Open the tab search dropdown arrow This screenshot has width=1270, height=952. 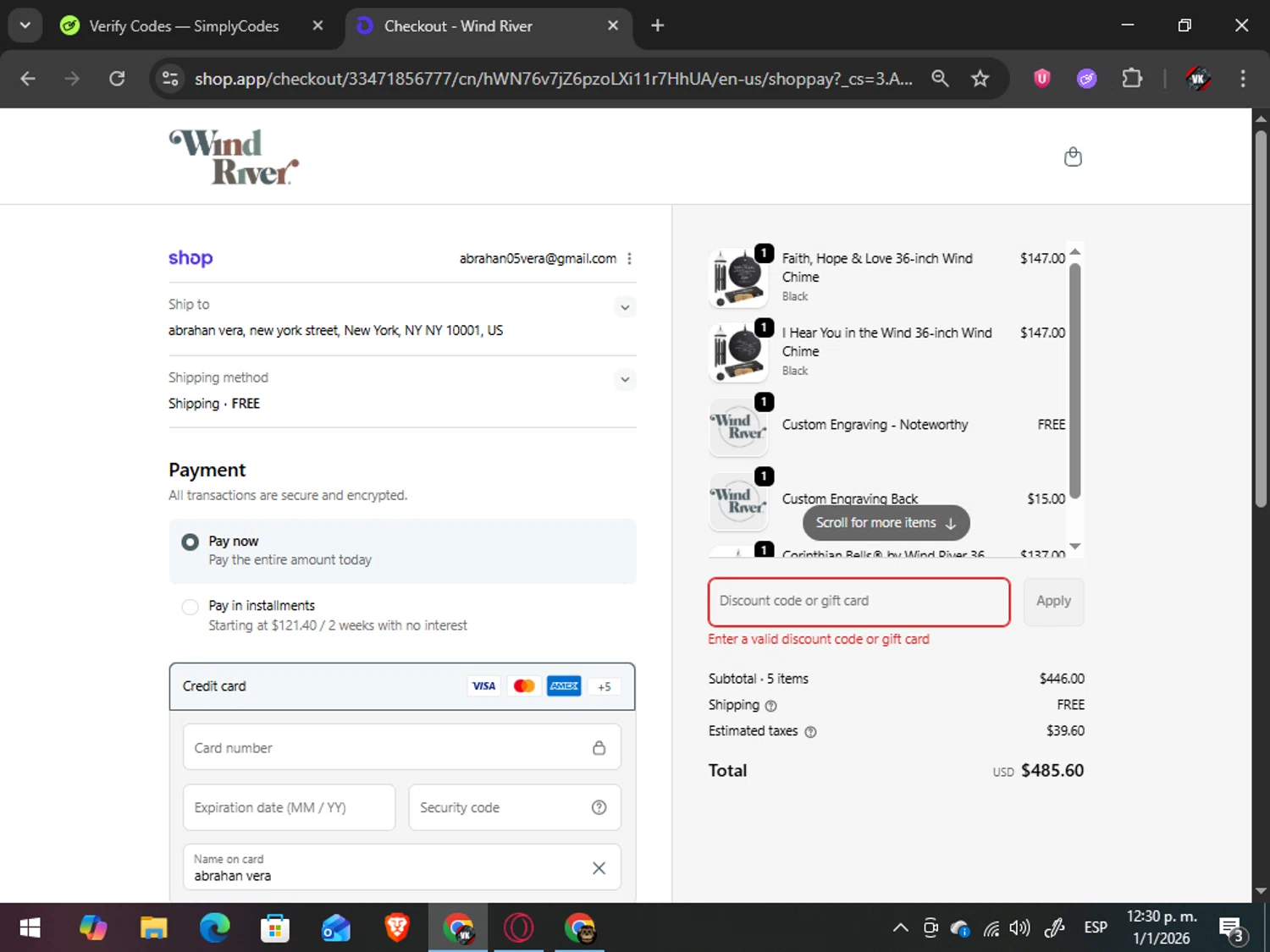click(25, 25)
